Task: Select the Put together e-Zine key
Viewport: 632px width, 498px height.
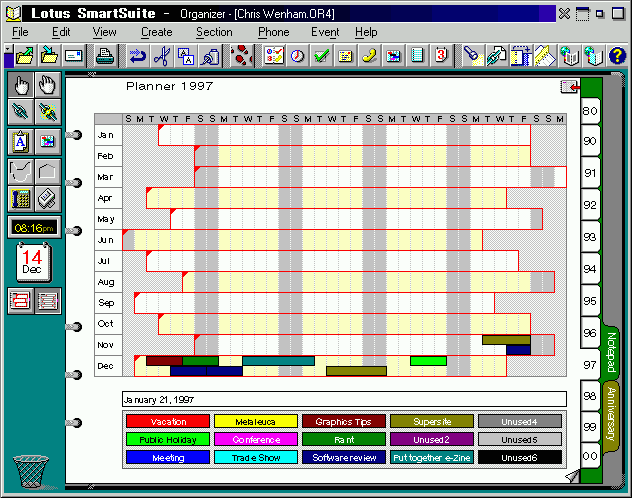Action: coord(432,458)
